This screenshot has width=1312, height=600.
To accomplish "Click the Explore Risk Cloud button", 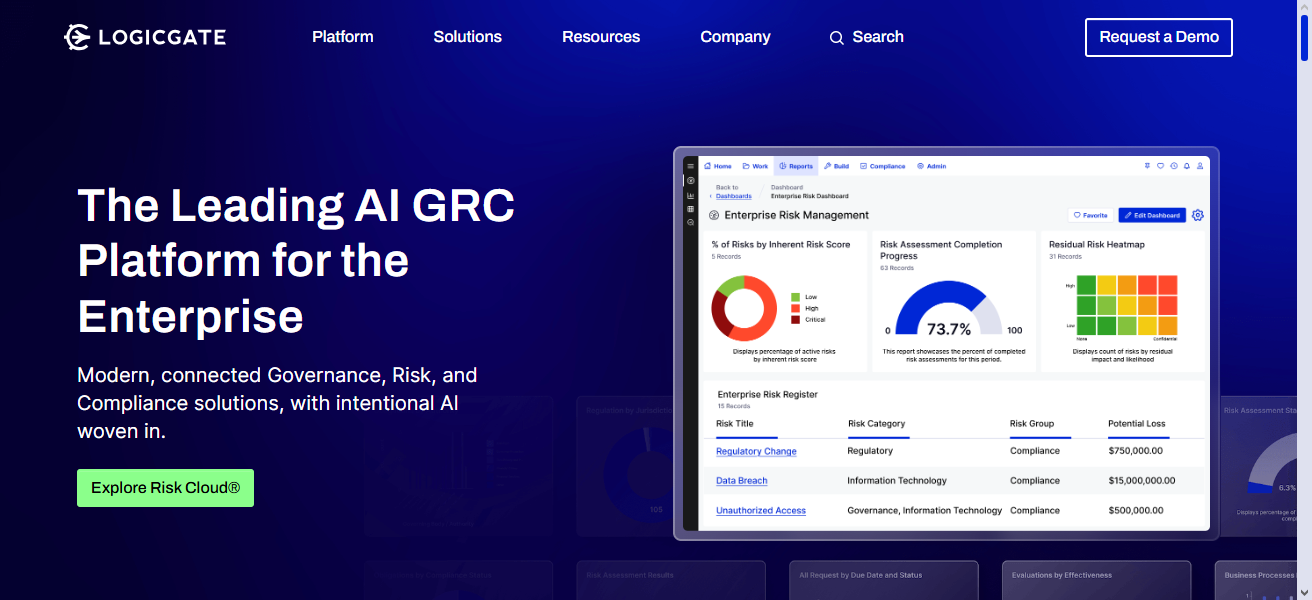I will [x=165, y=487].
